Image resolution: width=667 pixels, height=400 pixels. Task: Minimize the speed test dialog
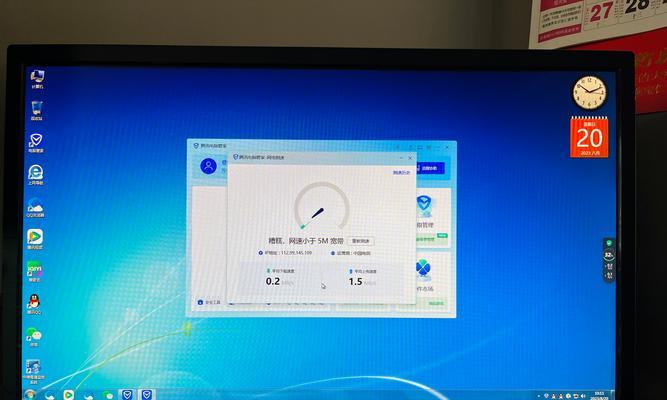(x=401, y=158)
